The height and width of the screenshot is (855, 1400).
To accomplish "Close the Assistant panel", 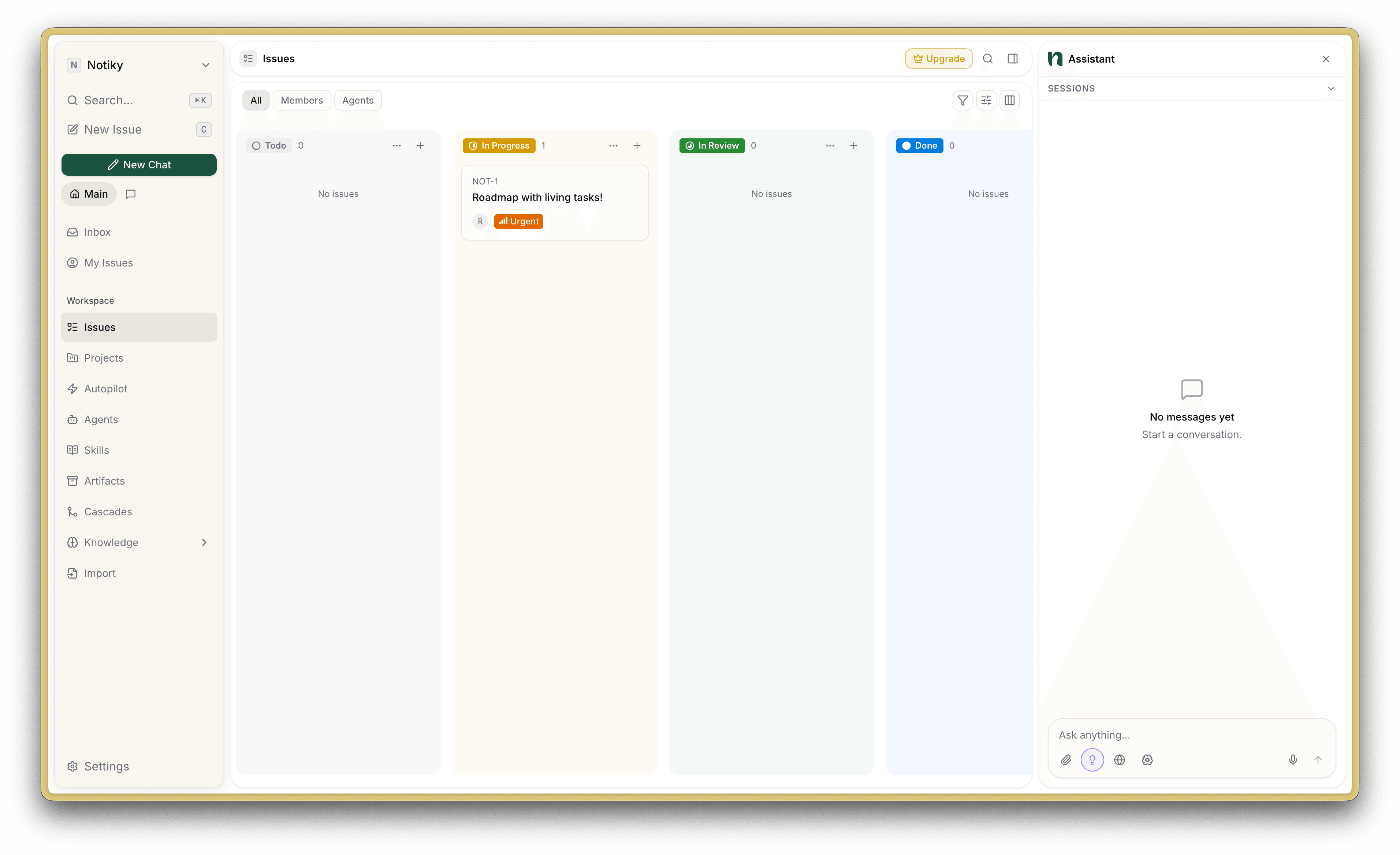I will pos(1326,59).
